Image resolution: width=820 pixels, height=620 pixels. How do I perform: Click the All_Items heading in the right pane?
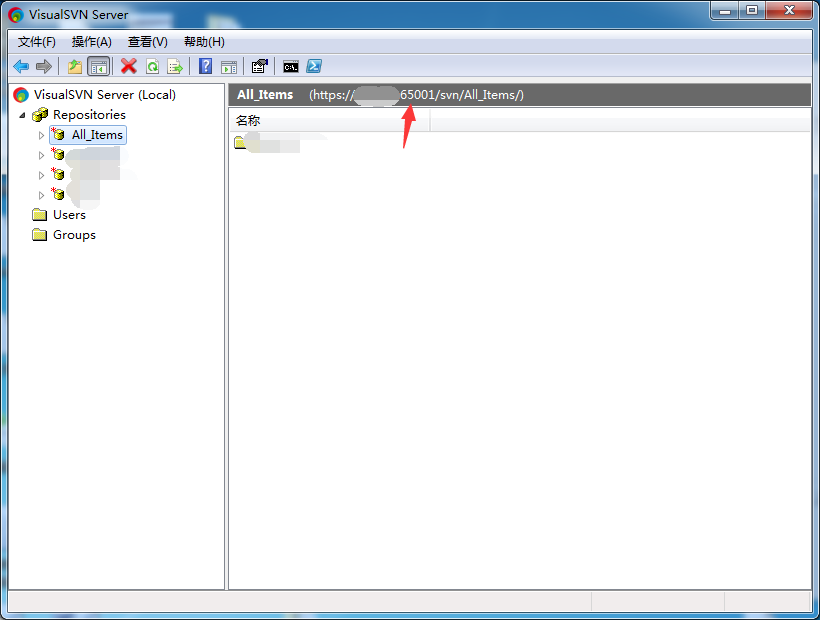[x=265, y=95]
